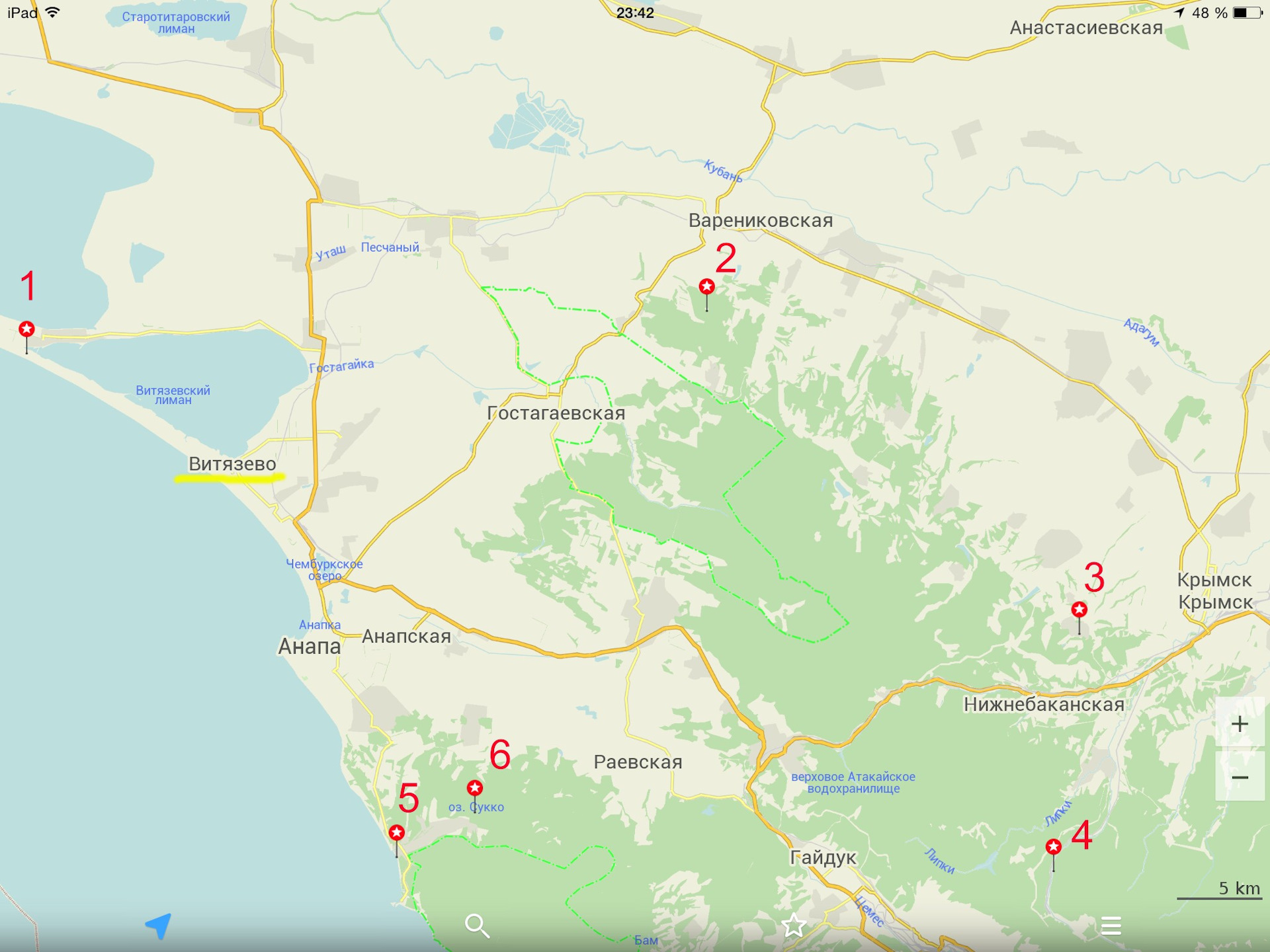This screenshot has width=1270, height=952.
Task: Select the red star pin by the Липки river
Action: point(1053,846)
